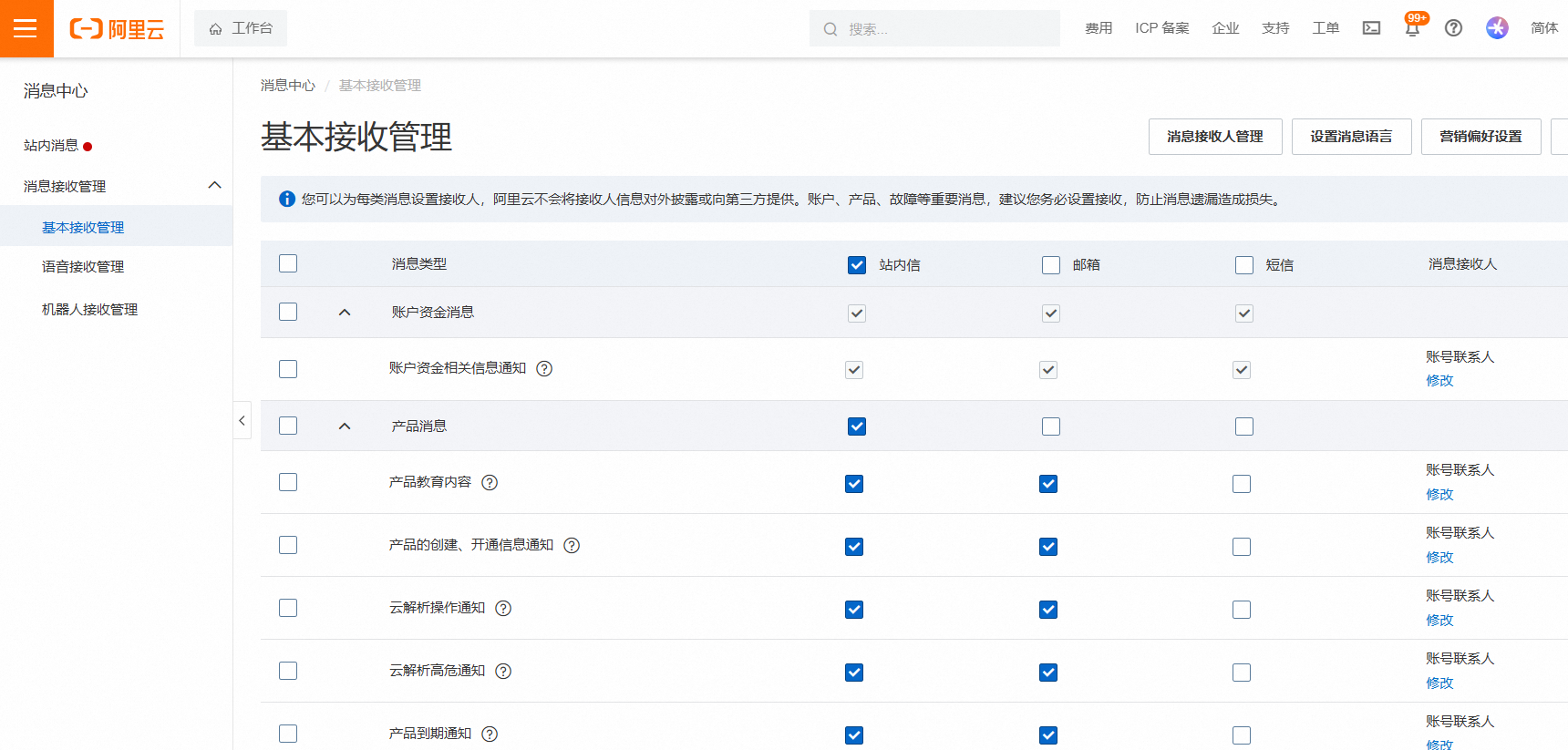Screen dimensions: 1568x750
Task: Click help icon next to 云解析操作通知
Action: point(503,608)
